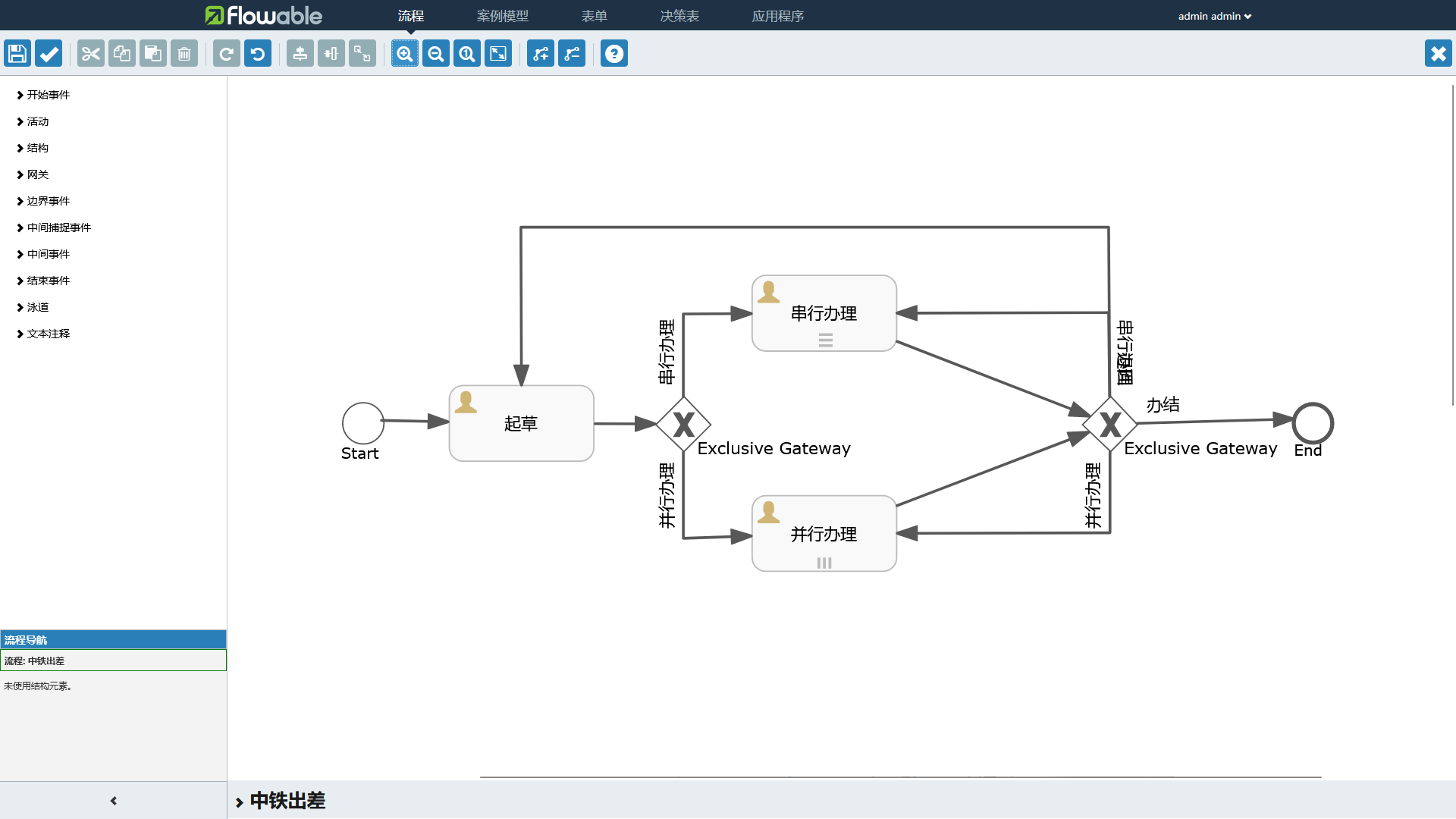Zoom to fit with the expand icon
The width and height of the screenshot is (1456, 819).
point(498,54)
